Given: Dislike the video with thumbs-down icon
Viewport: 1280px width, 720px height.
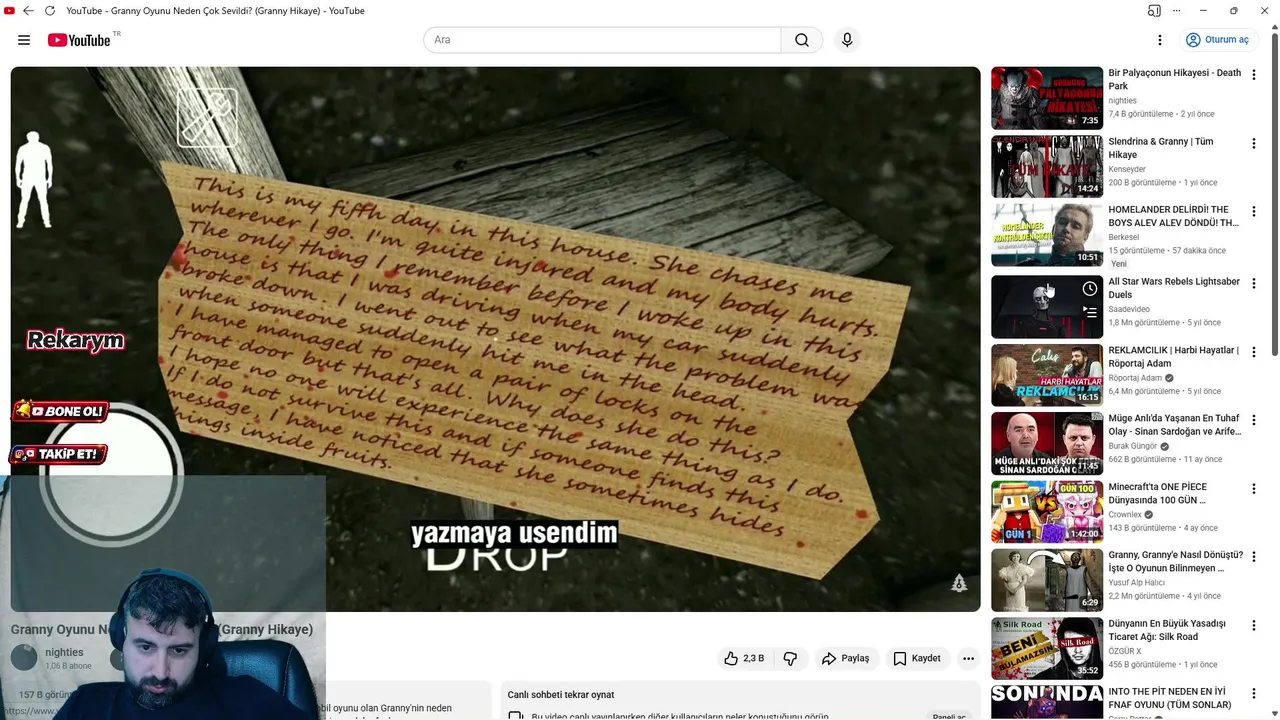Looking at the screenshot, I should tap(790, 658).
